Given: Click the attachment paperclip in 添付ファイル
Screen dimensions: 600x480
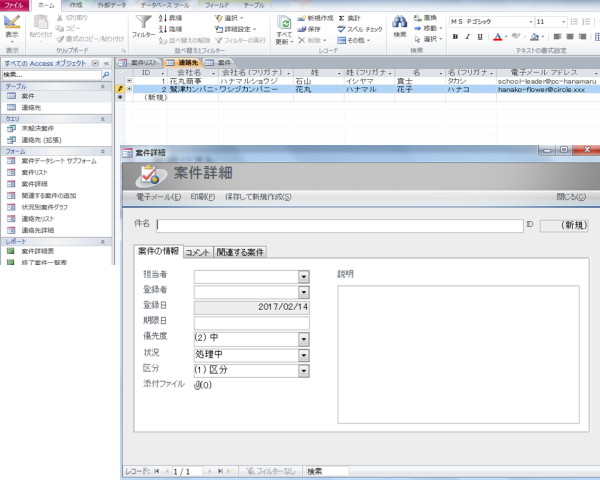Looking at the screenshot, I should [x=199, y=385].
